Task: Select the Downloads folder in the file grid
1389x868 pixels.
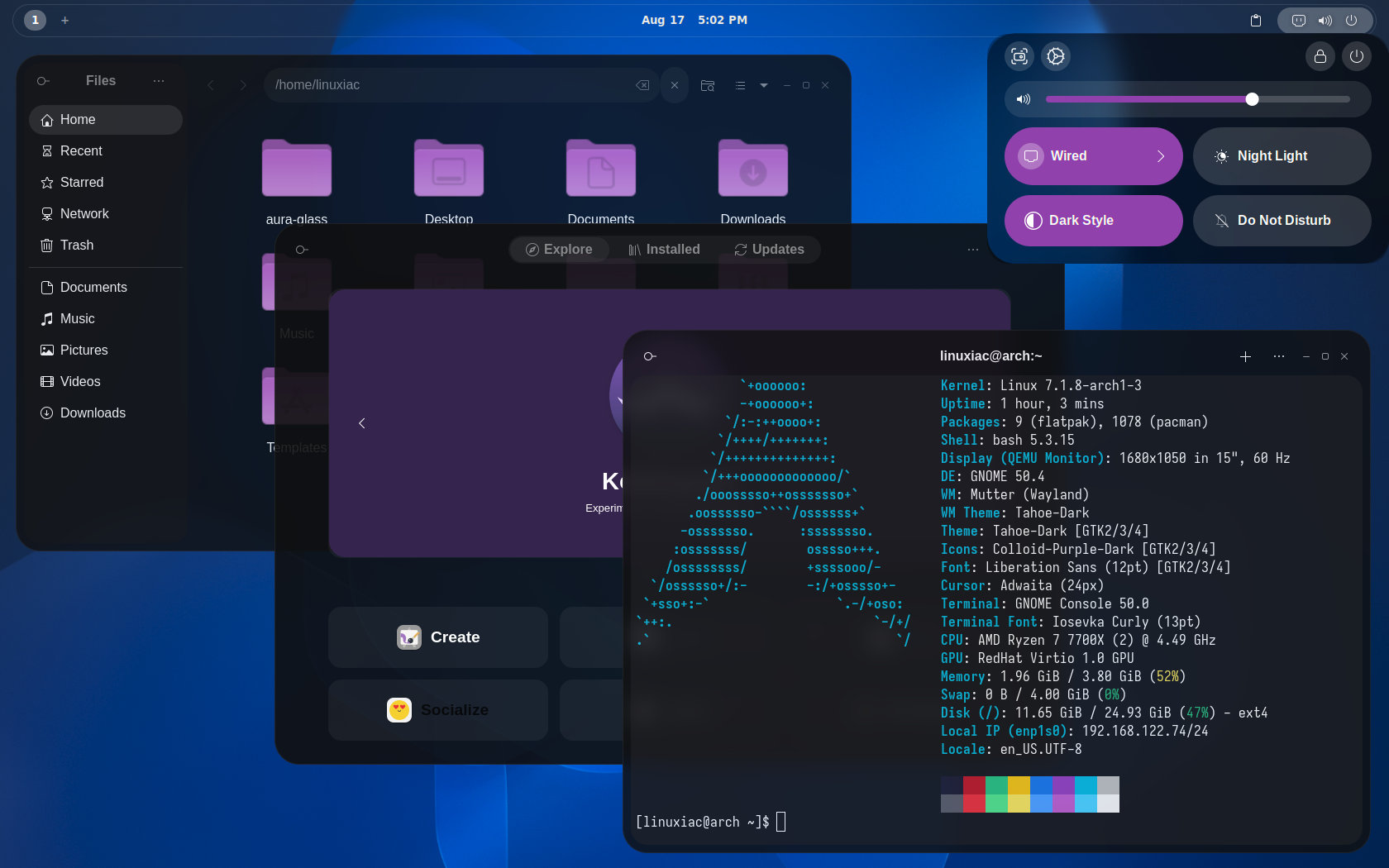Action: coord(753,169)
